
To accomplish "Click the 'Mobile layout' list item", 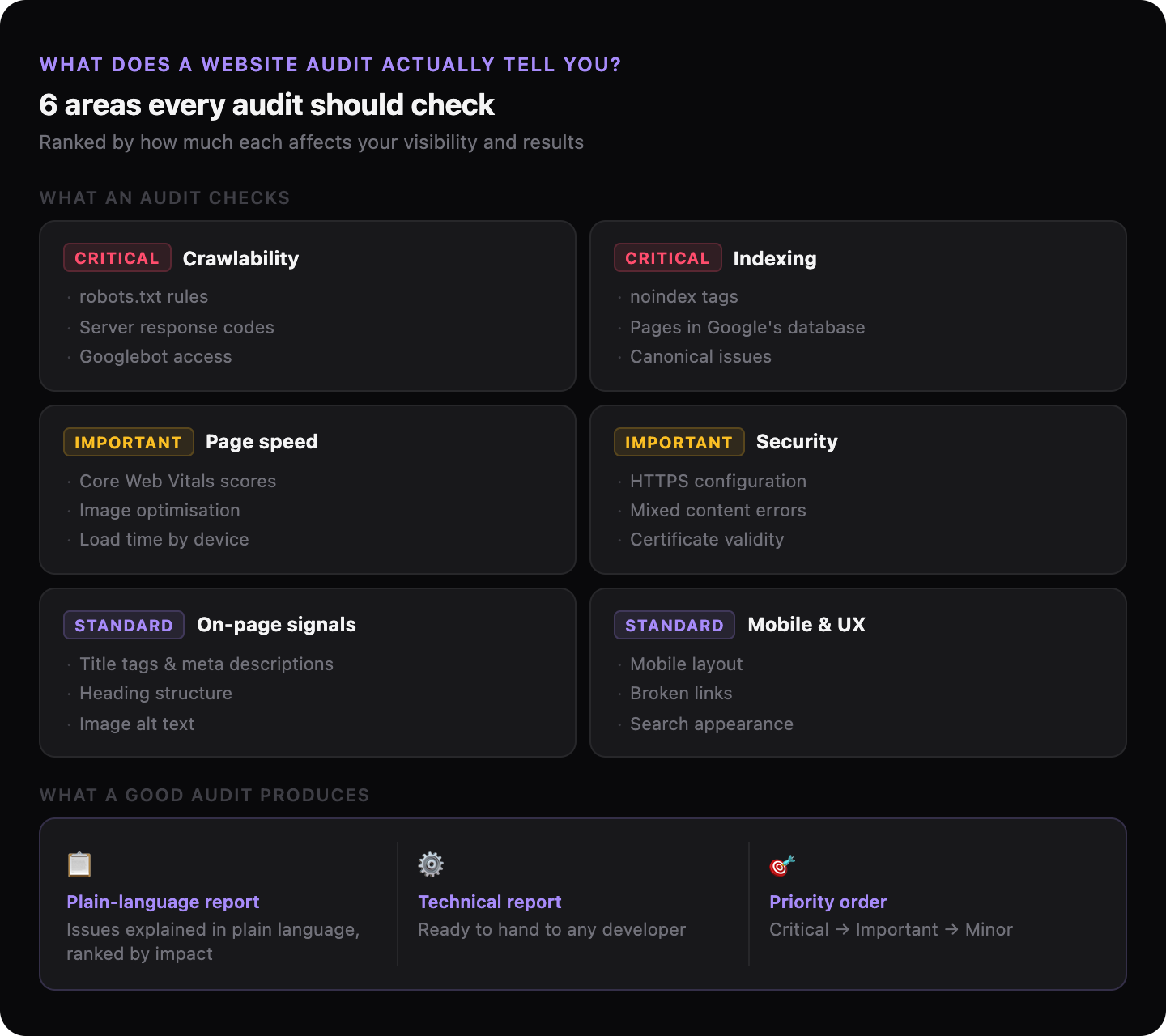I will [x=686, y=664].
